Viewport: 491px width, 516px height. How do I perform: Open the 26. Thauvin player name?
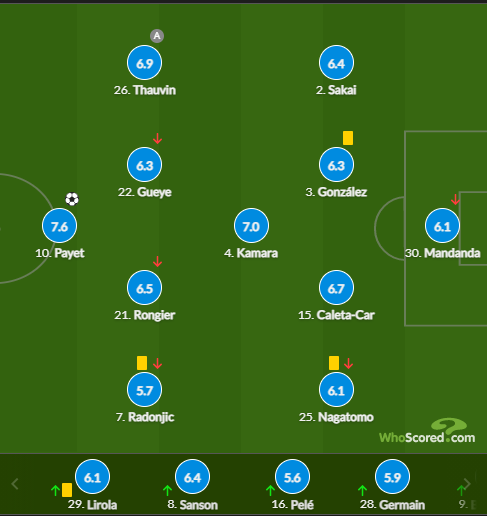[x=145, y=90]
